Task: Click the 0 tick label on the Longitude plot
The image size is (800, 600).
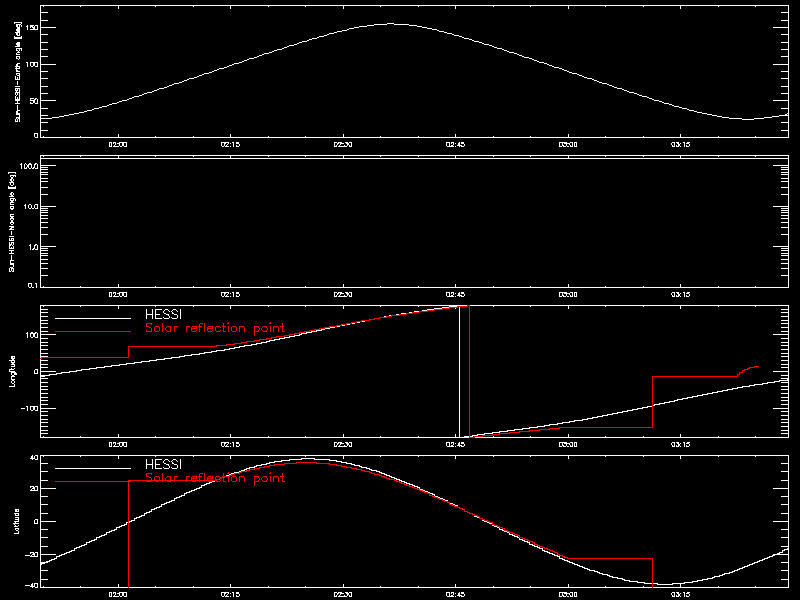Action: click(x=36, y=372)
